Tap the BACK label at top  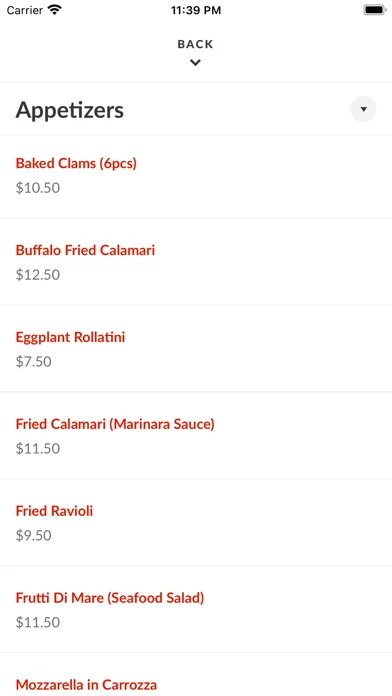click(195, 44)
